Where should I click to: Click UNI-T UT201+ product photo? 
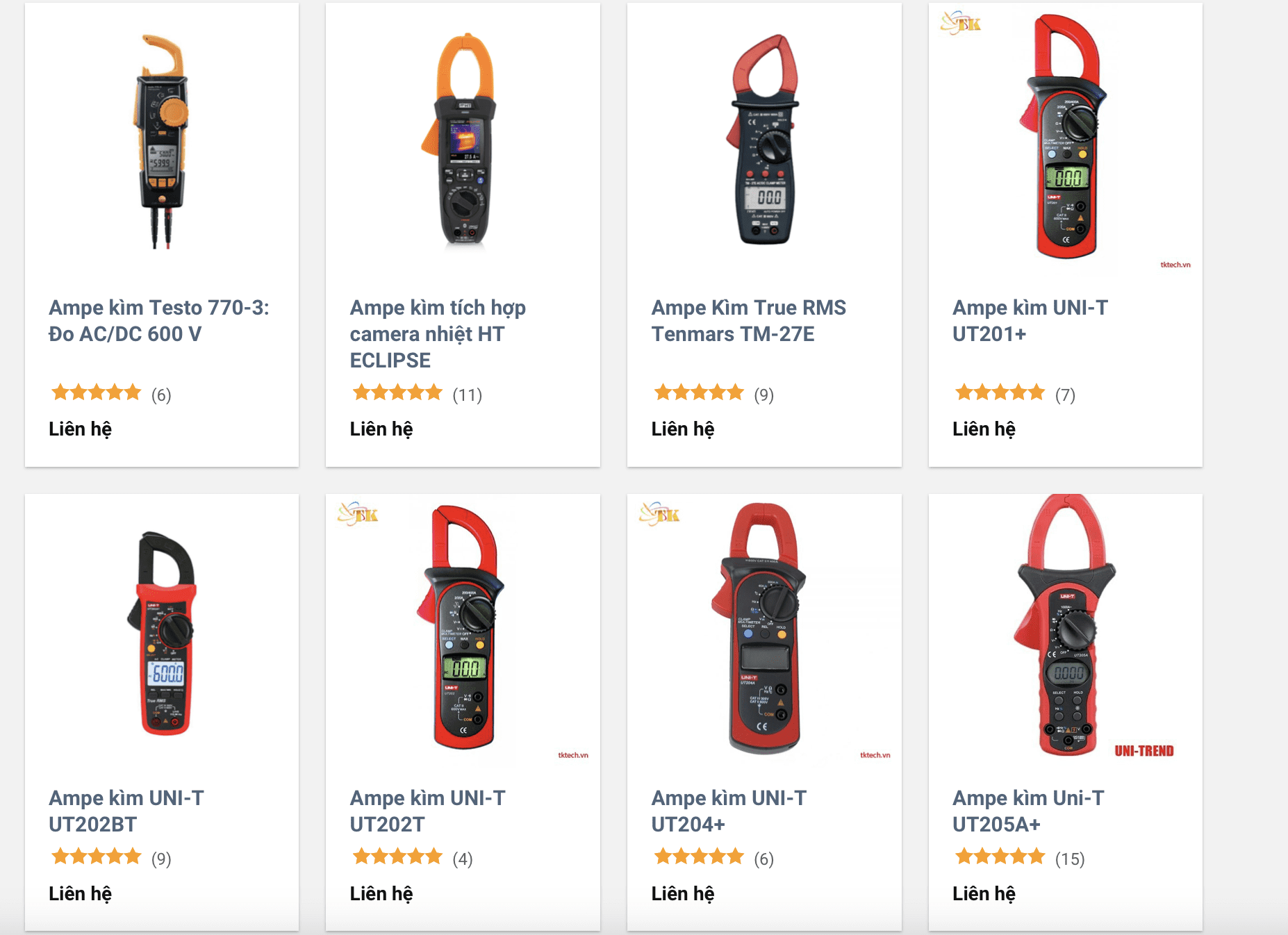click(x=1065, y=139)
